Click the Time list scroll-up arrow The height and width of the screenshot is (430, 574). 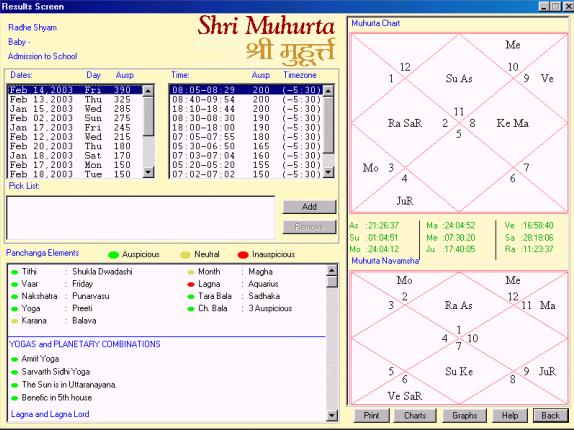tap(328, 90)
